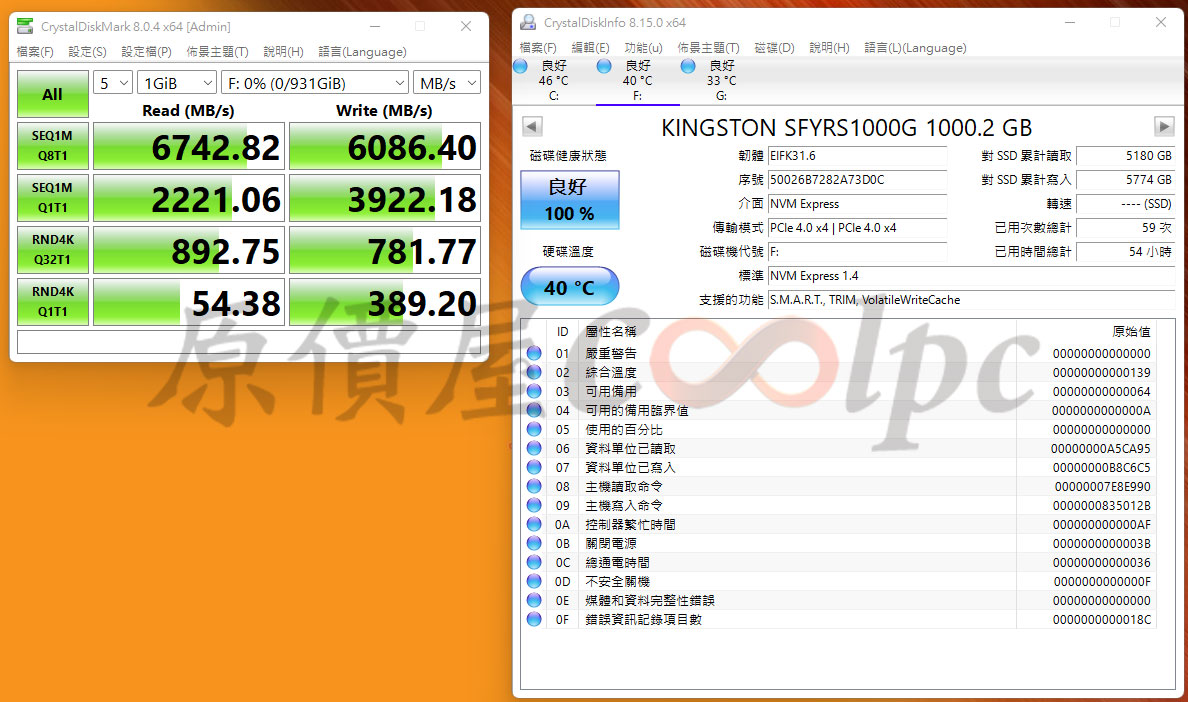Image resolution: width=1188 pixels, height=702 pixels.
Task: Open CrystalDiskMark 說明(H) menu
Action: click(x=283, y=51)
